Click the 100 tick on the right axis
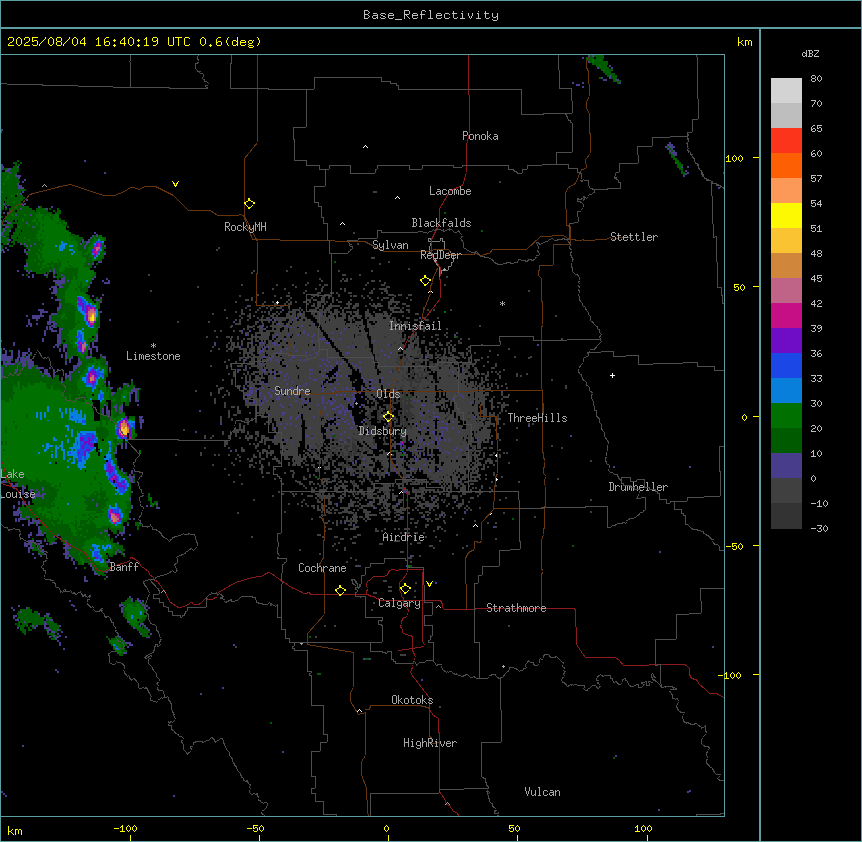Screen dimensions: 862x842 click(x=734, y=158)
